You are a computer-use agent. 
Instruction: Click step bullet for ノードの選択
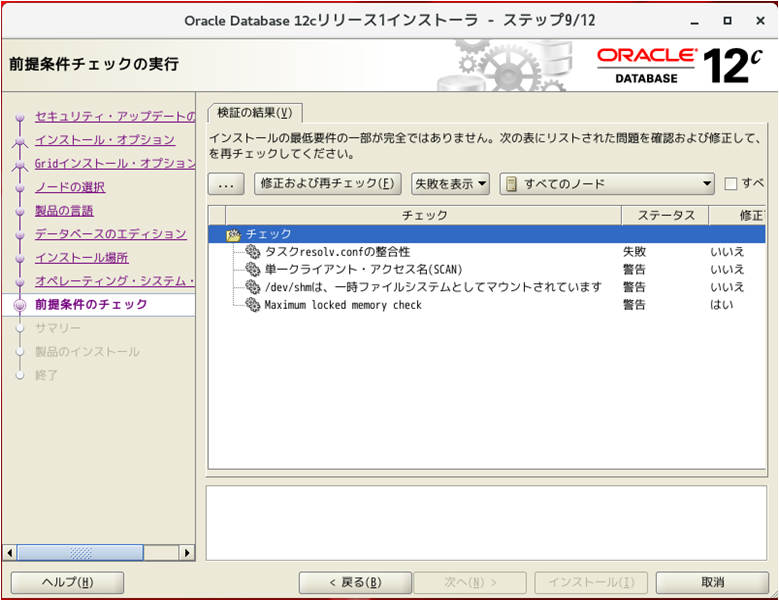click(20, 188)
